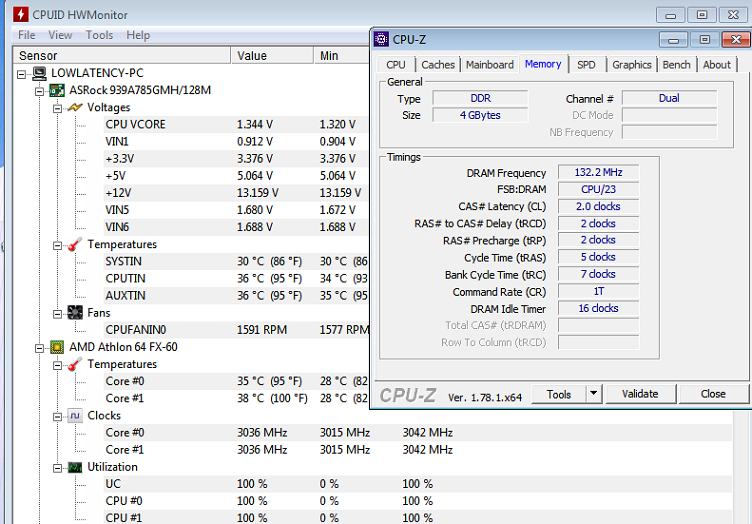Switch to the Graphics tab

tap(632, 65)
